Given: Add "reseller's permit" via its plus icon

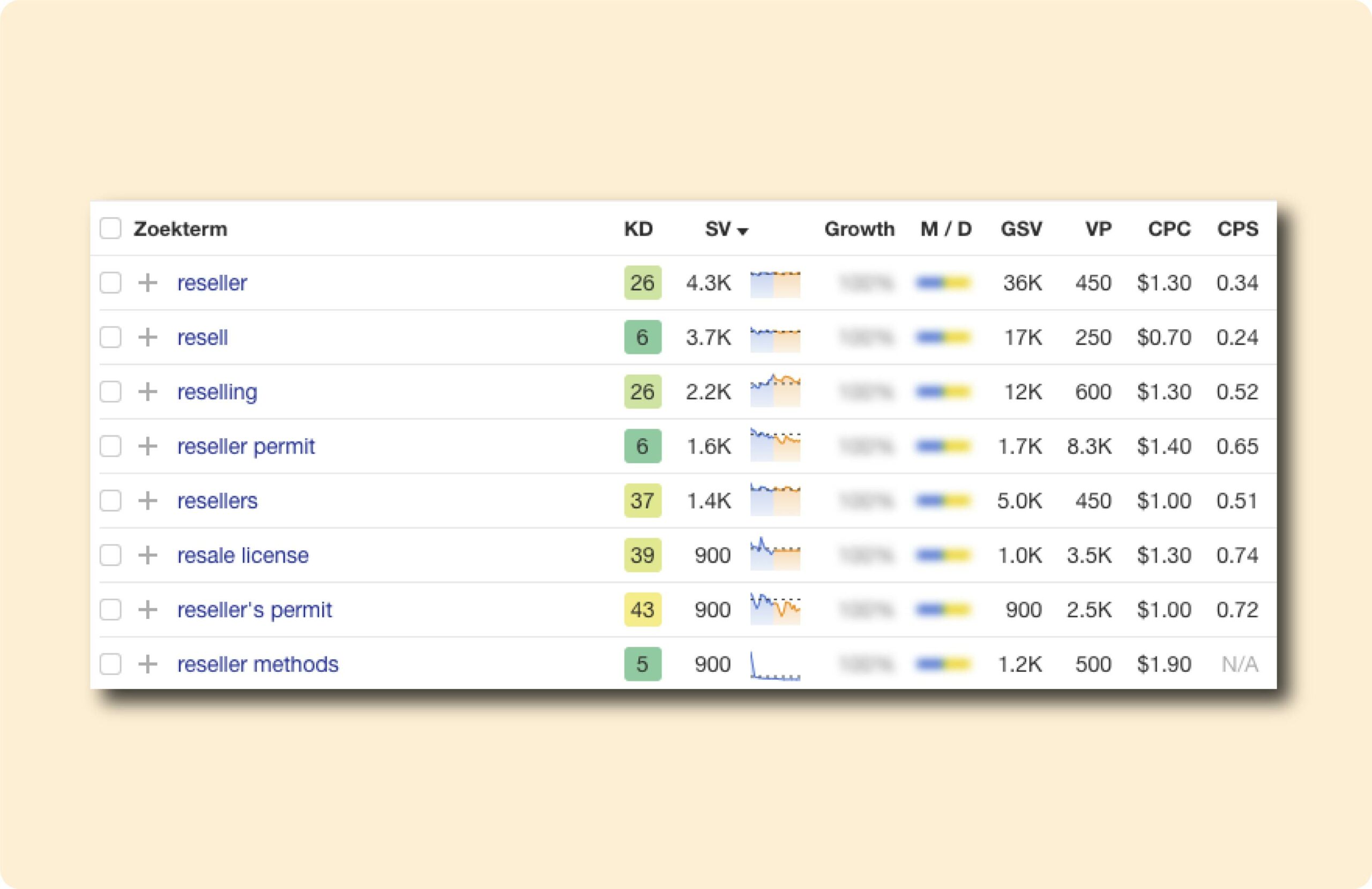Looking at the screenshot, I should point(147,609).
